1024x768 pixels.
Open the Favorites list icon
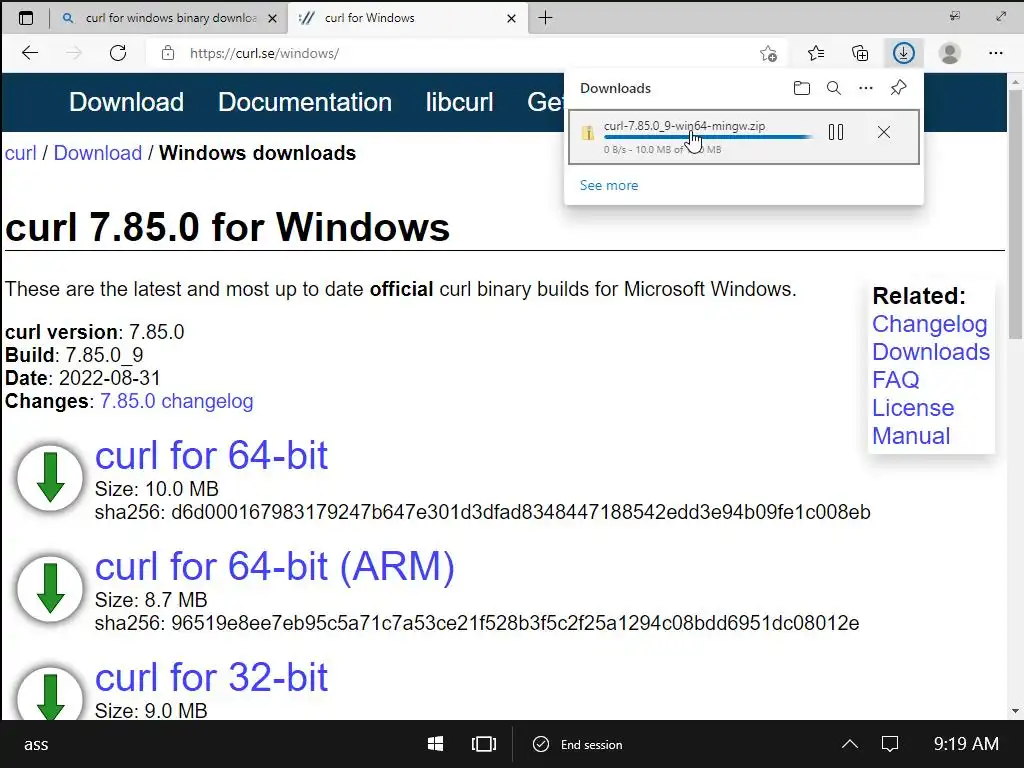pos(816,53)
